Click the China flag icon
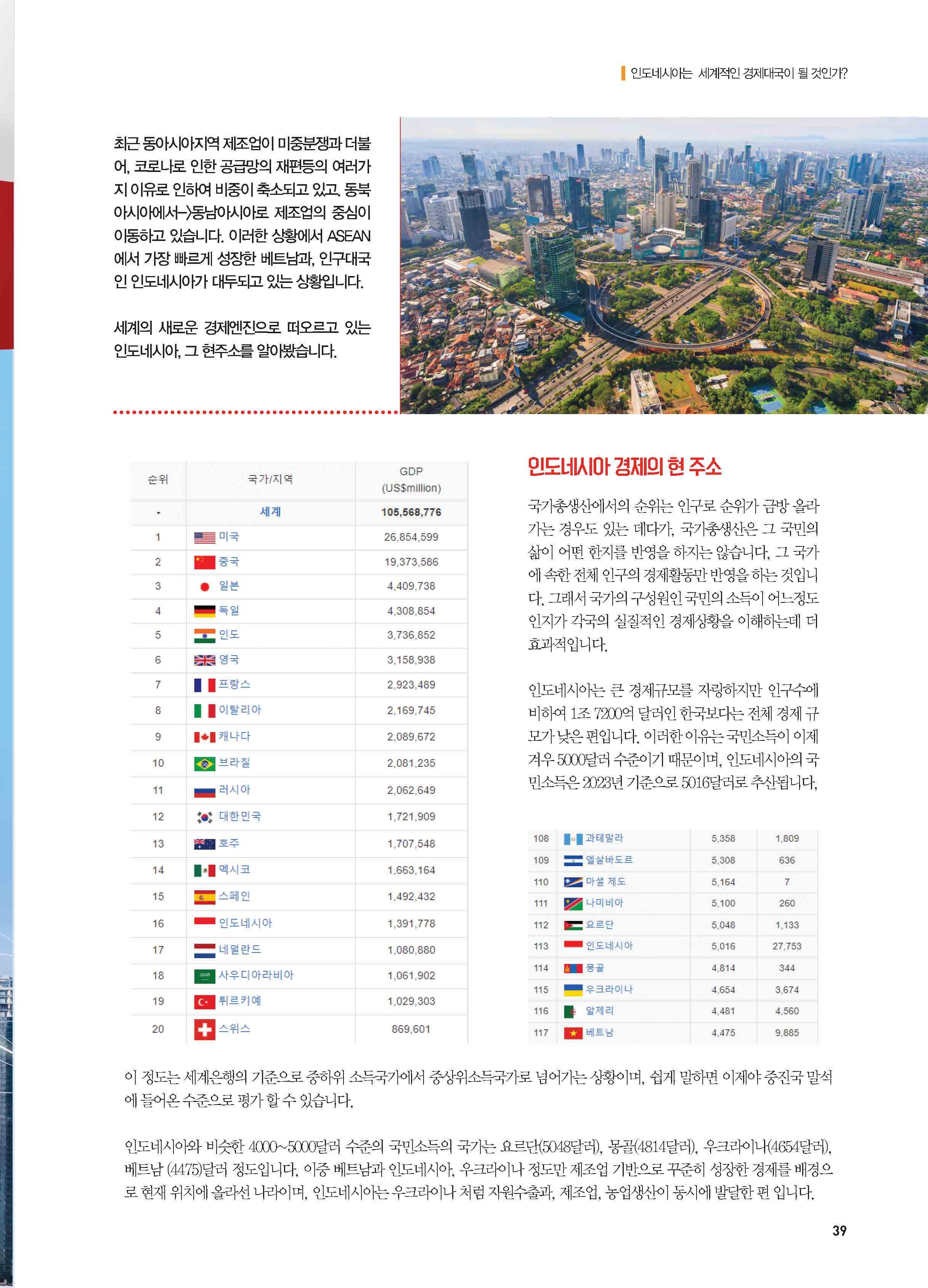928x1288 pixels. (x=204, y=562)
